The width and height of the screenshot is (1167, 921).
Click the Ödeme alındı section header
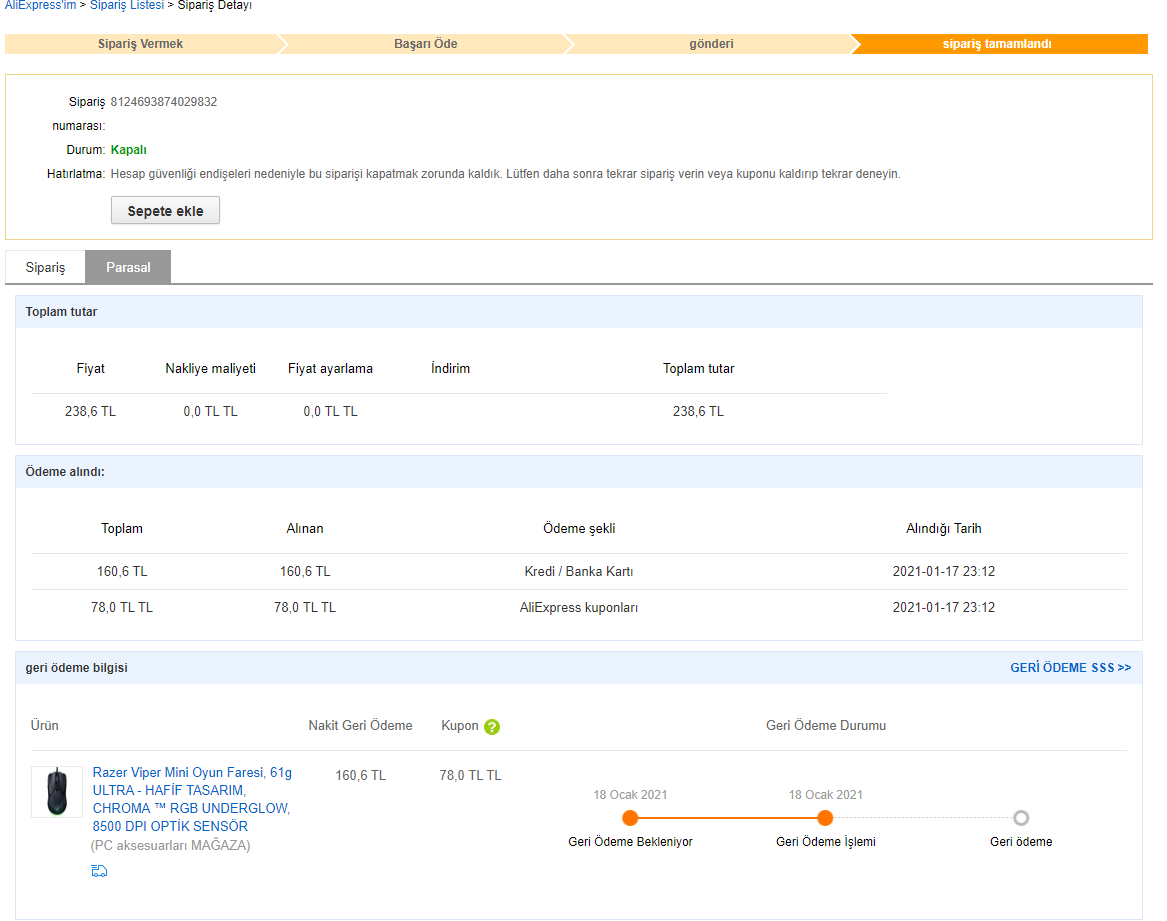point(579,472)
